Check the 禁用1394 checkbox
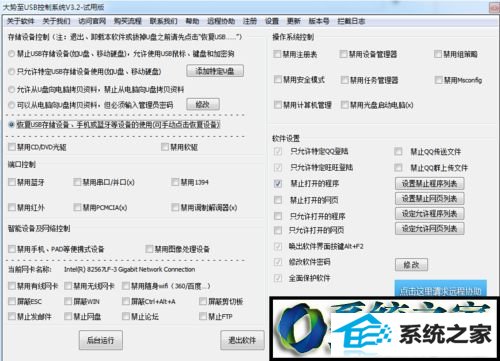 175,182
